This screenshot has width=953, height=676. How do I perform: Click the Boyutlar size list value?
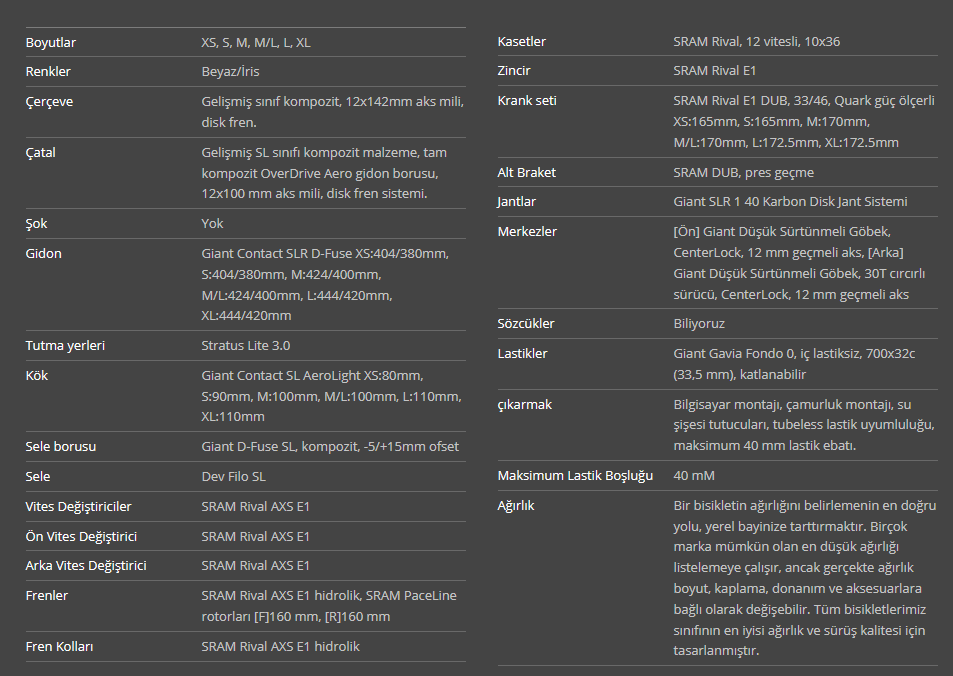(x=256, y=43)
